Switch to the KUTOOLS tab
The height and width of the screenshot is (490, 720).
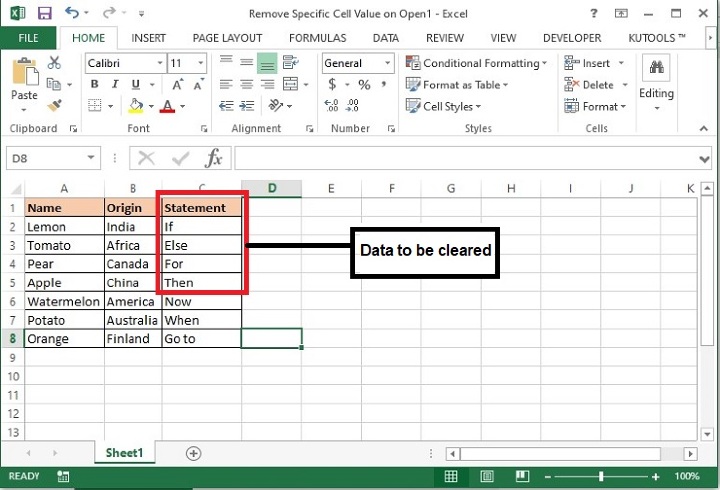[x=656, y=38]
